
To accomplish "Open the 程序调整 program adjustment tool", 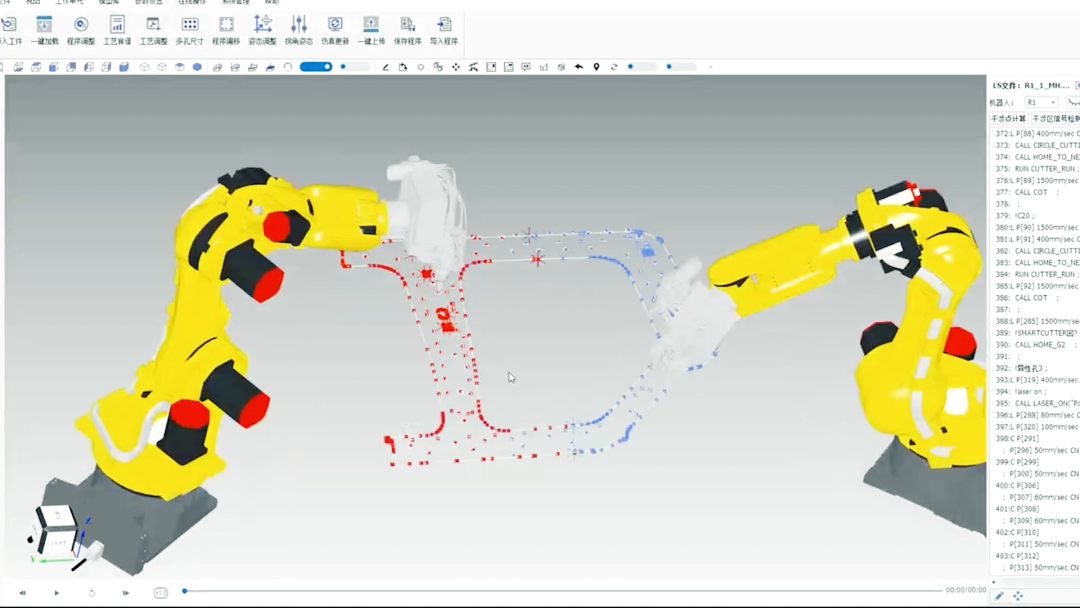I will 81,30.
